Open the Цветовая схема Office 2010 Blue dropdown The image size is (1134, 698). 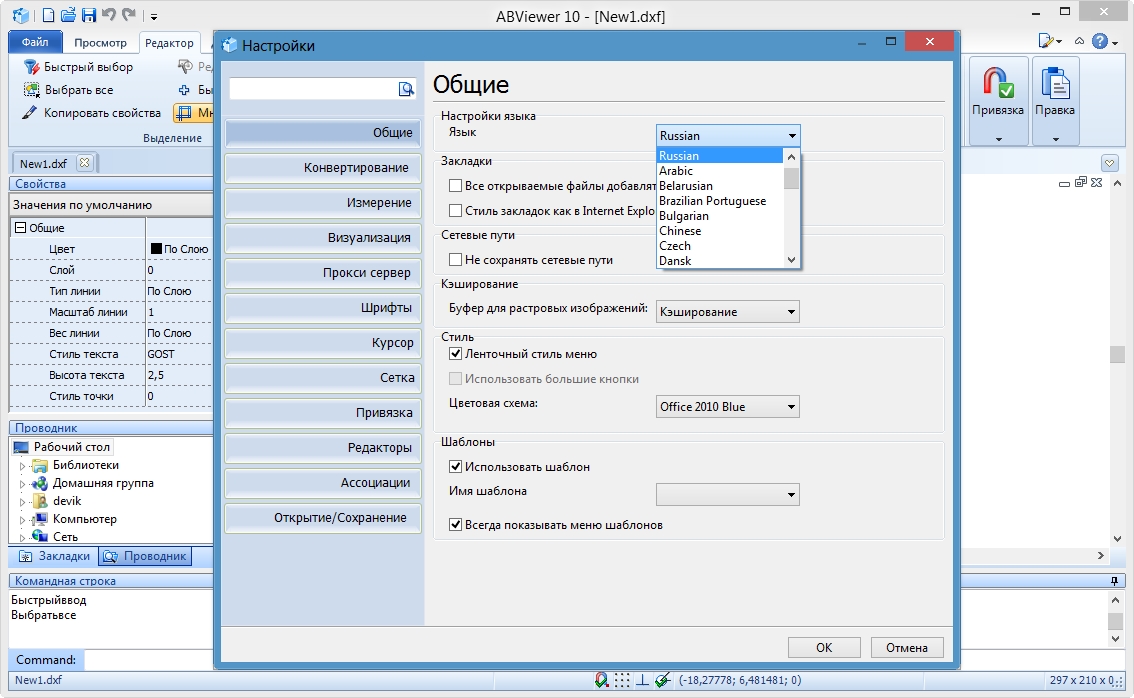click(727, 407)
